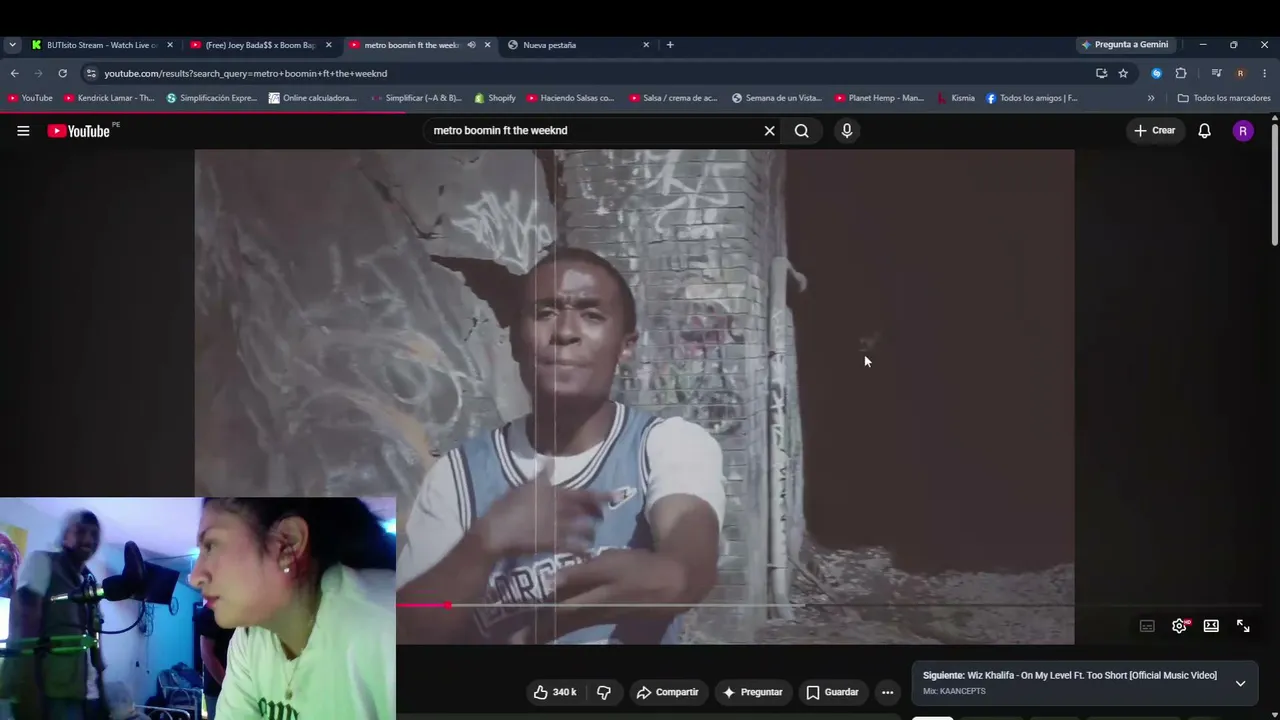
Task: Open a new browser tab
Action: click(670, 45)
